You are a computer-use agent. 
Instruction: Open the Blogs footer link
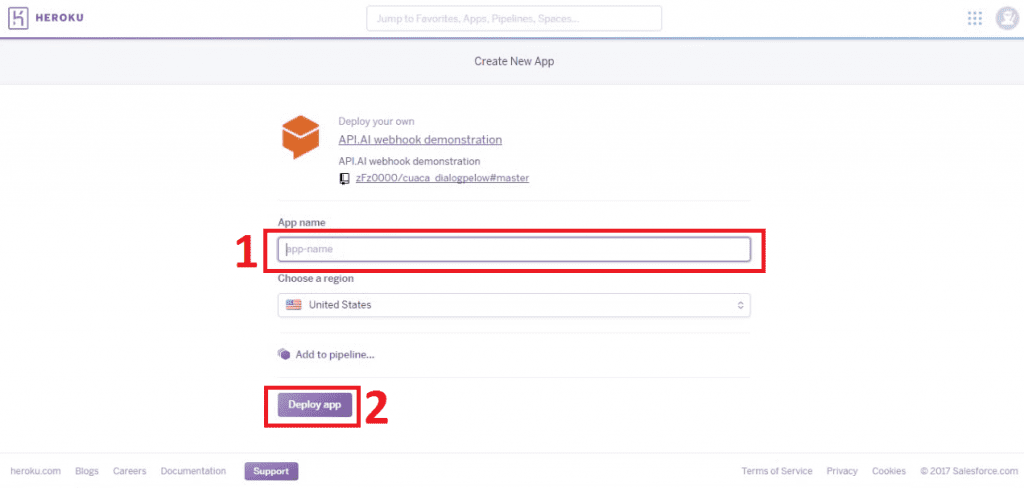[87, 471]
